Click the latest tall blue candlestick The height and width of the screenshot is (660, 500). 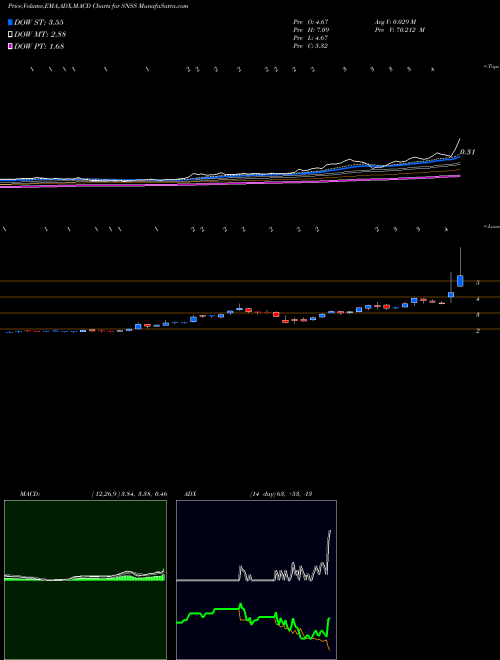pos(460,281)
